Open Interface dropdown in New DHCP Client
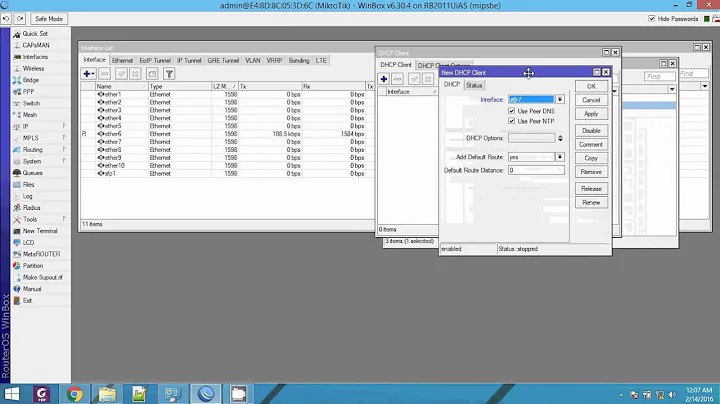The image size is (720, 404). click(x=560, y=100)
